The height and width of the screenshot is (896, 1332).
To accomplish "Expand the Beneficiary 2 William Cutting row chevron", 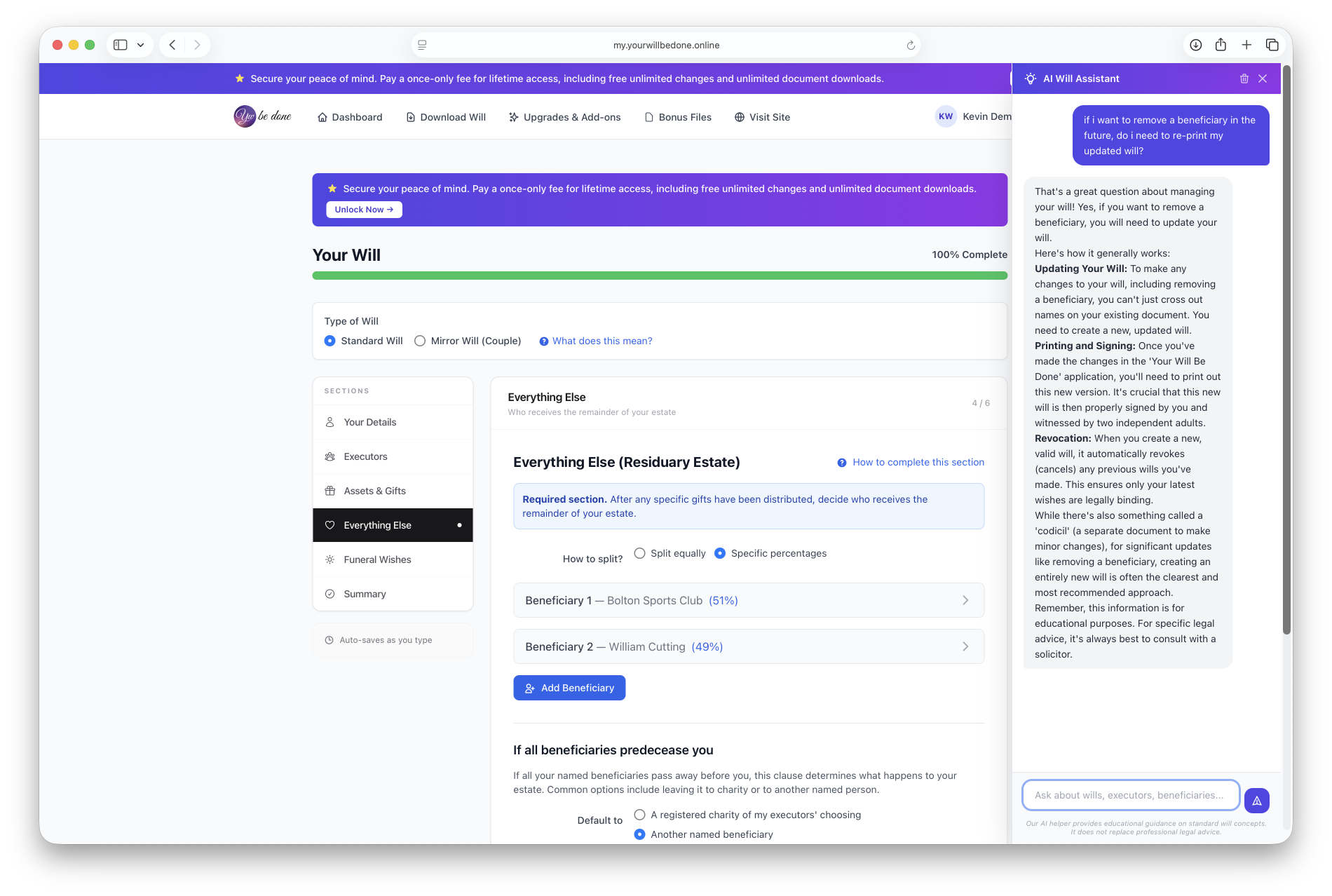I will 965,646.
